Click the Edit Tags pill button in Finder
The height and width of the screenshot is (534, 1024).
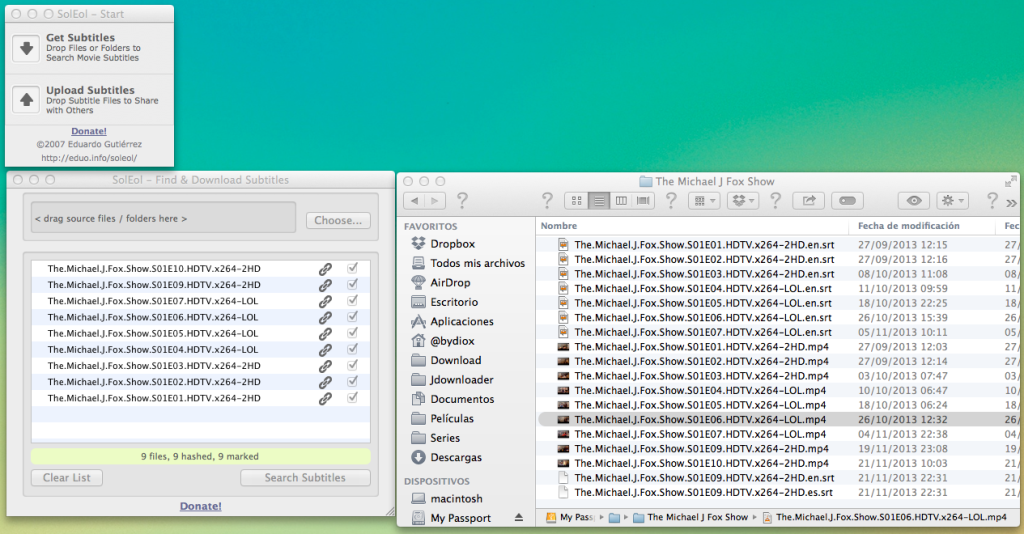847,201
